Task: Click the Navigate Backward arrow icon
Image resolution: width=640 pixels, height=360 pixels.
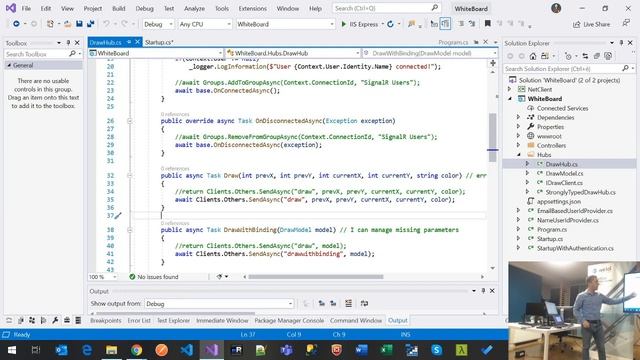Action: point(16,24)
